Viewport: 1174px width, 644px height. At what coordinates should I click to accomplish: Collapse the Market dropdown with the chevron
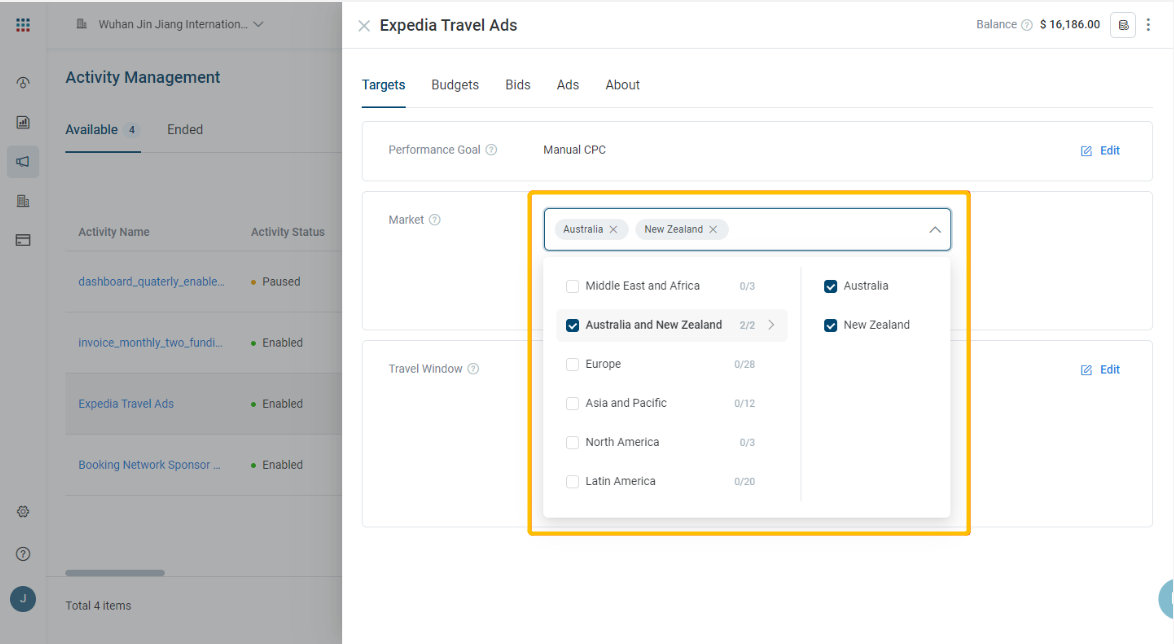tap(935, 229)
